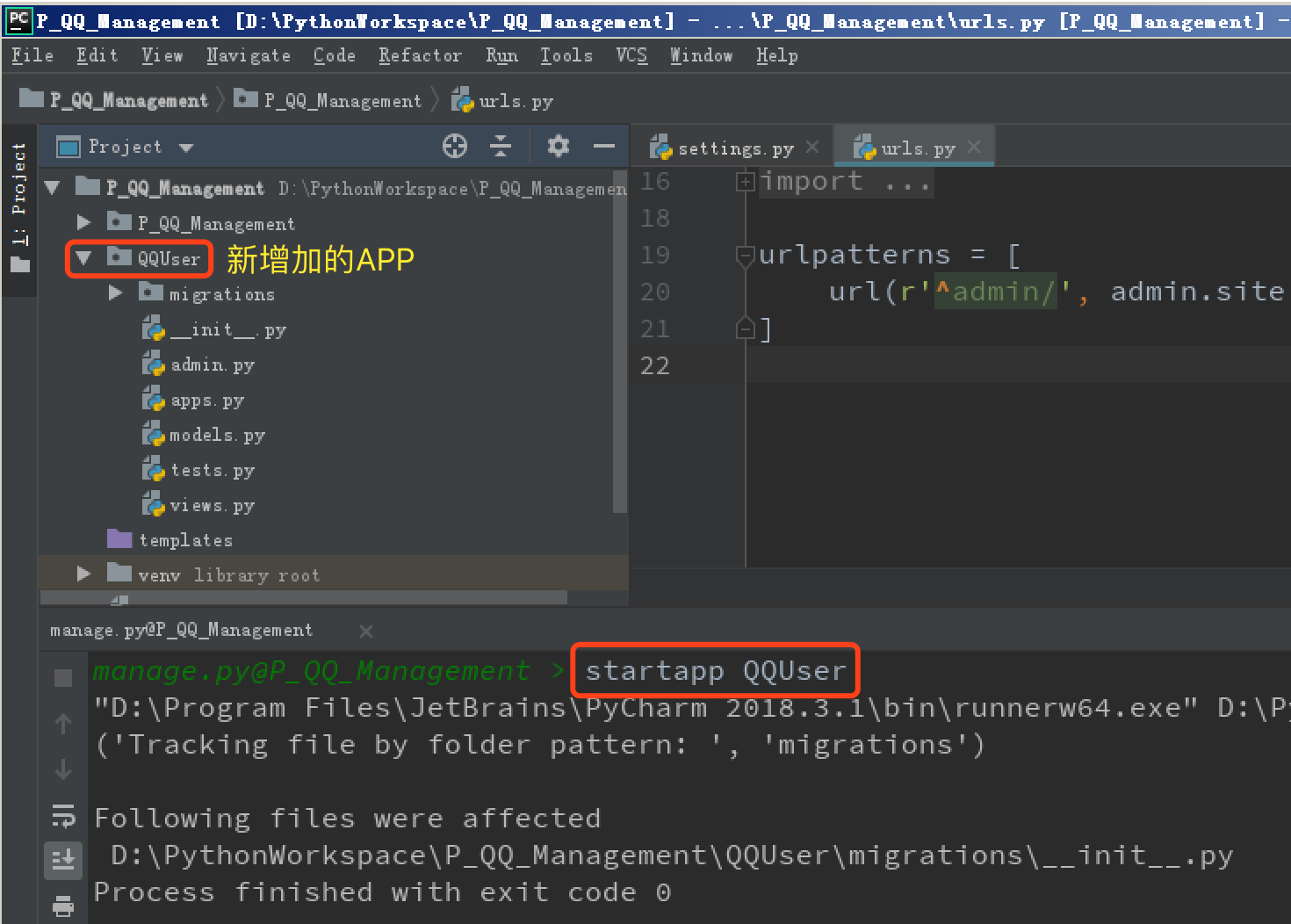Print console output via printer icon

coord(63,906)
